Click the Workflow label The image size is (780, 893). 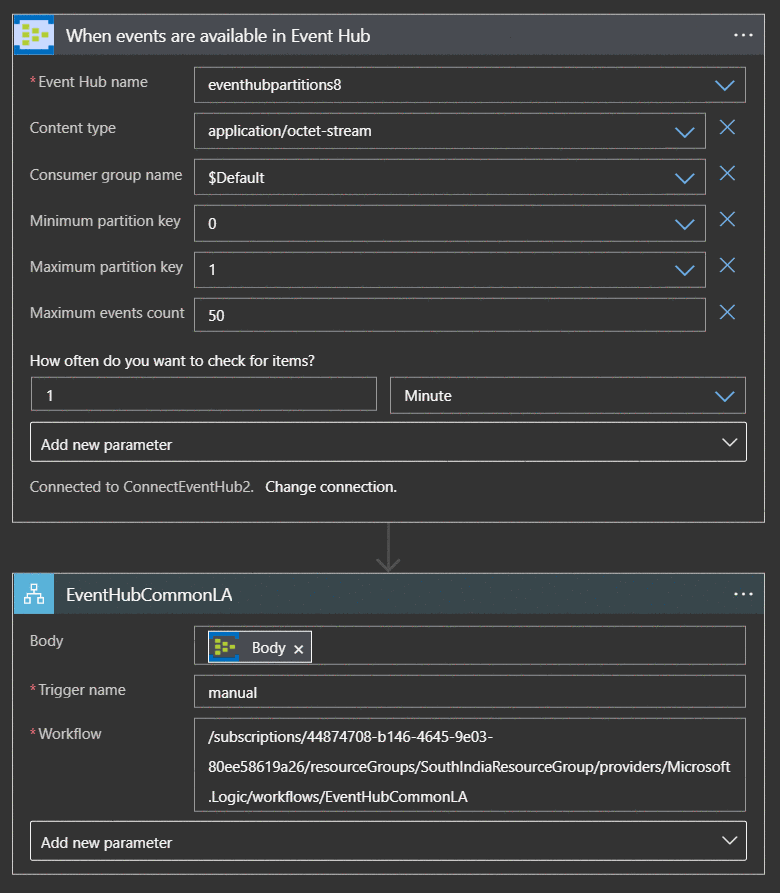[69, 734]
